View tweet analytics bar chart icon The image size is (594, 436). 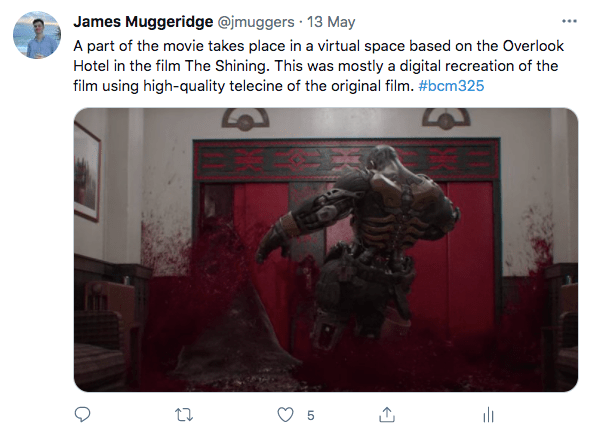pos(488,415)
